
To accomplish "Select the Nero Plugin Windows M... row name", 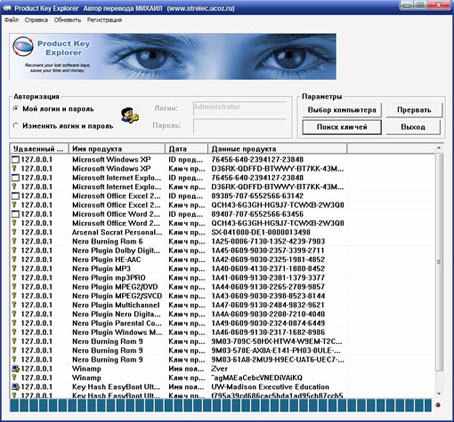I will [117, 332].
